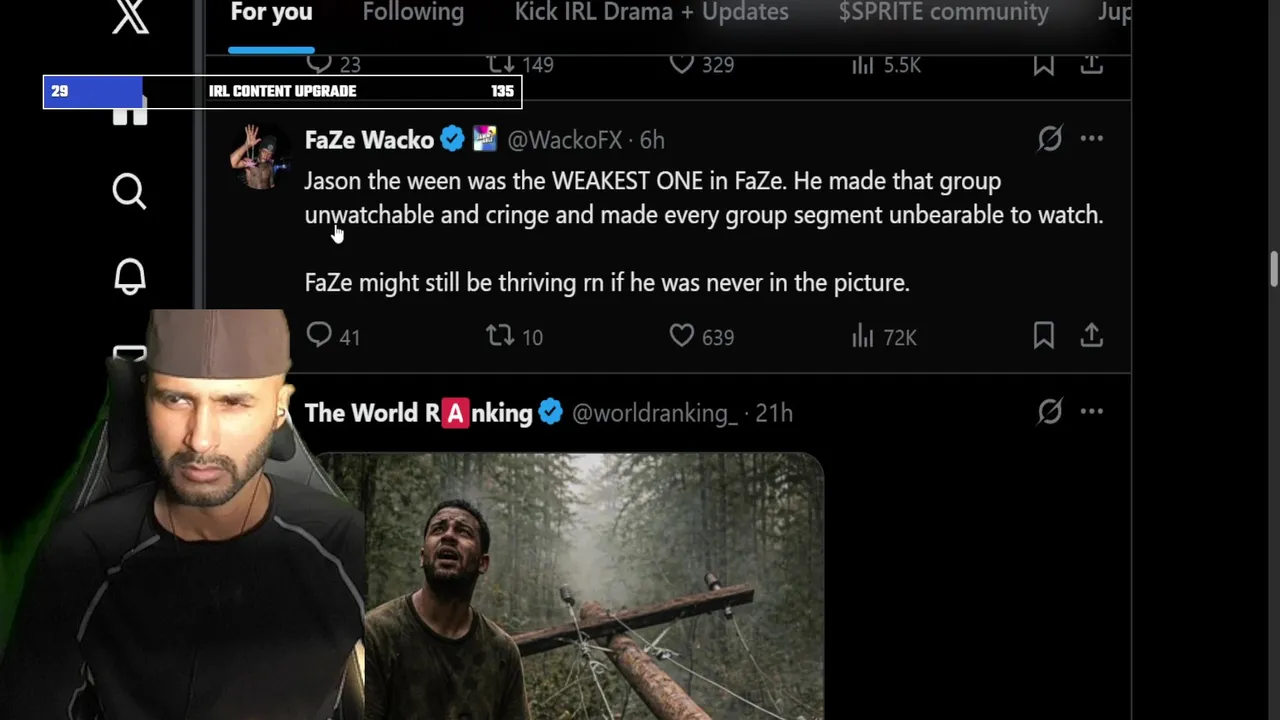This screenshot has height=720, width=1280.
Task: Click the IRL Content Upgrade progress bar
Action: point(282,91)
